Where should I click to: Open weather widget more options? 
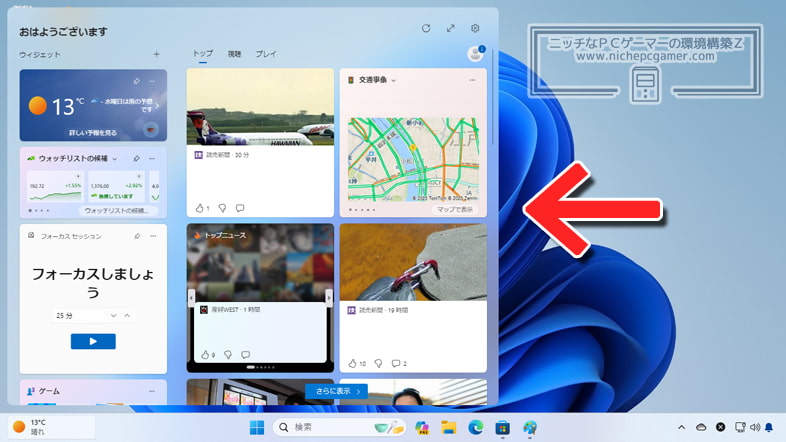[152, 81]
